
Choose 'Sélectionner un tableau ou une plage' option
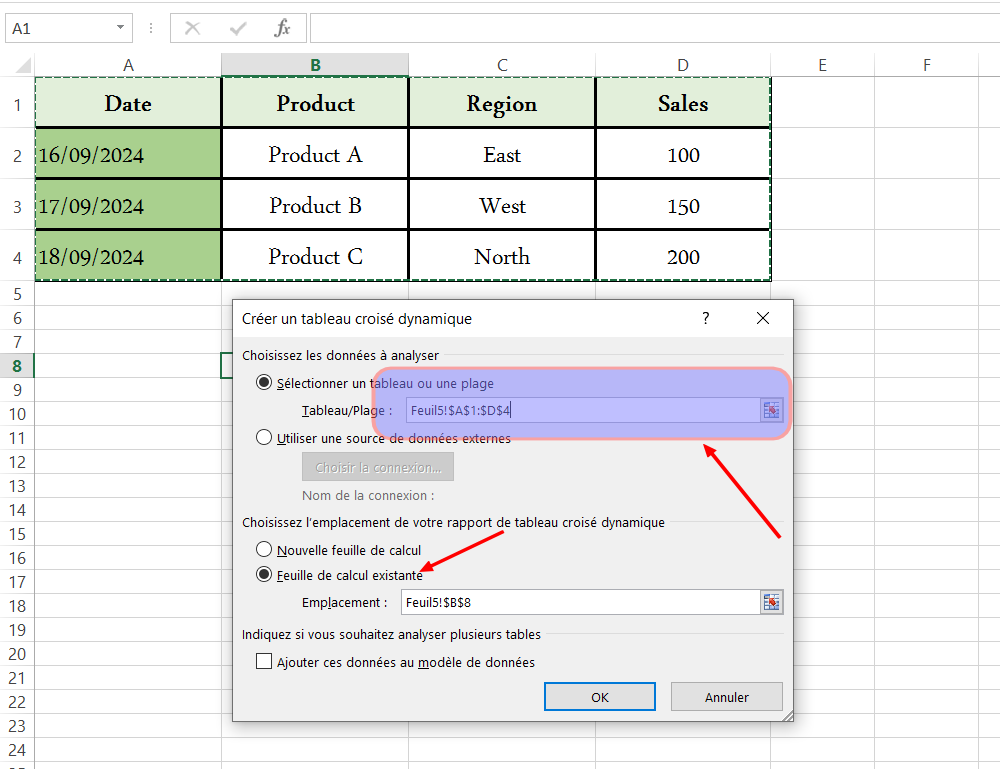263,383
